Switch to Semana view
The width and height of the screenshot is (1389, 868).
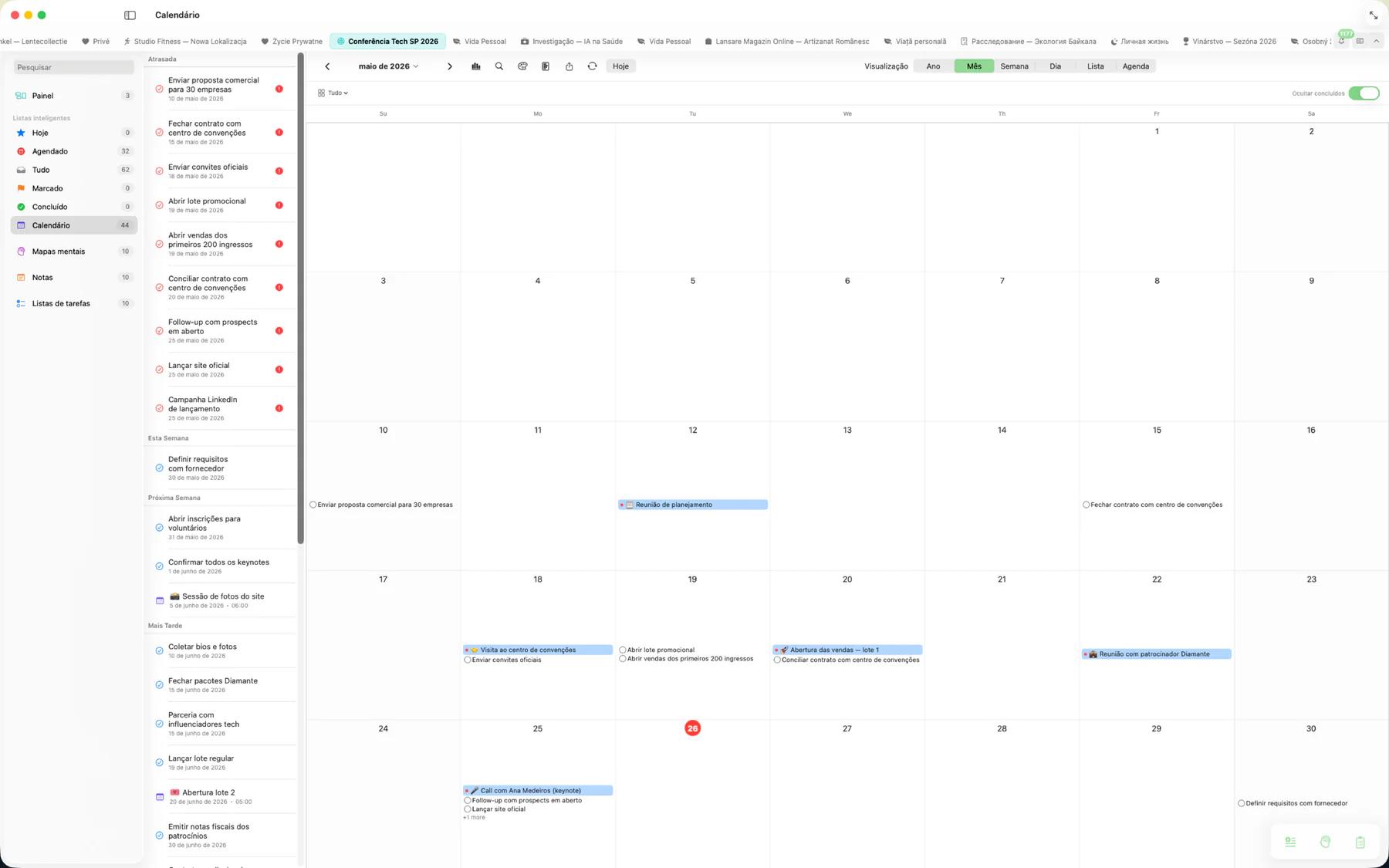point(1014,66)
